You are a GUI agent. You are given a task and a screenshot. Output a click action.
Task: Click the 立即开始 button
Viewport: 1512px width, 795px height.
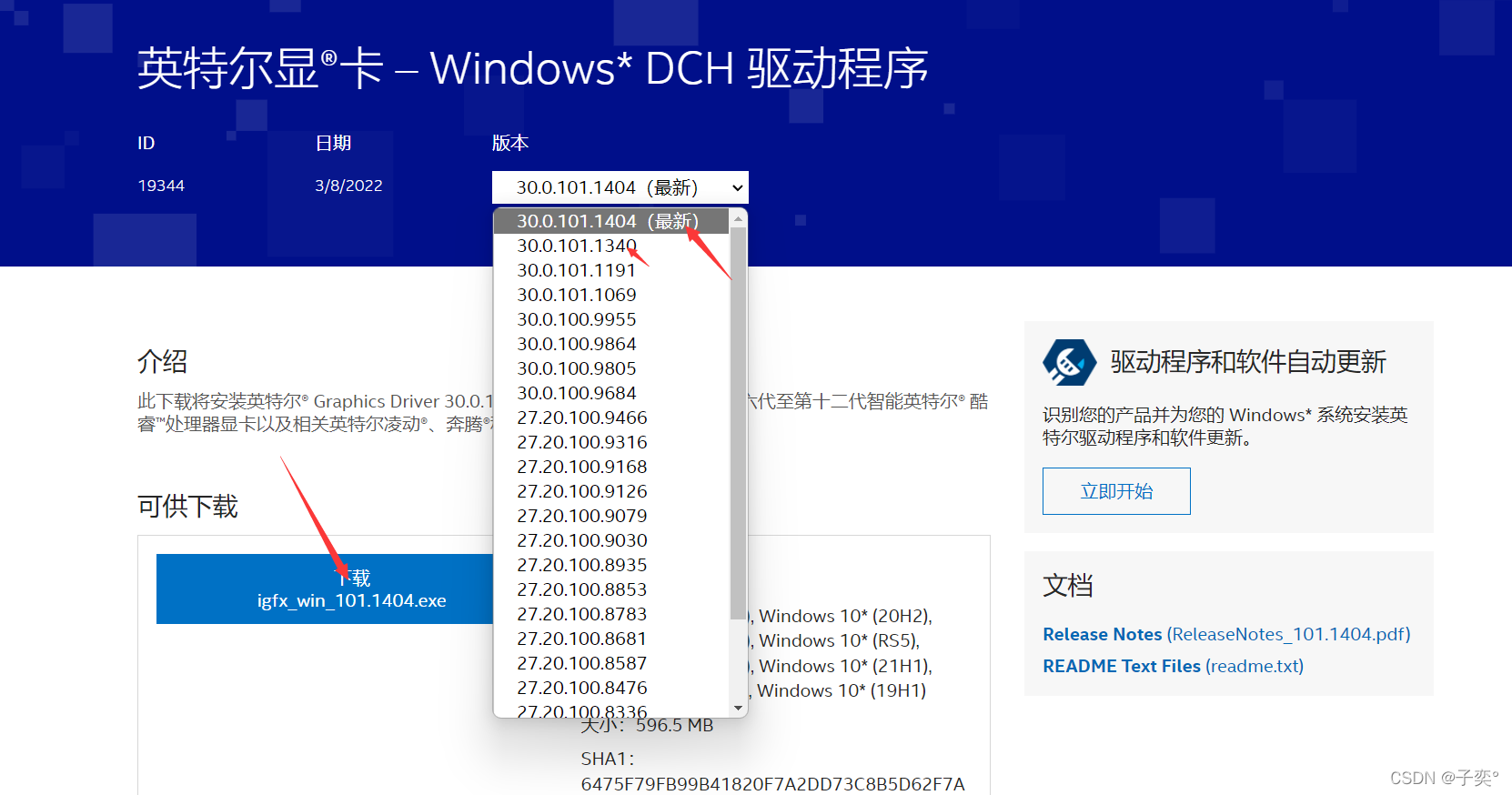click(1116, 491)
